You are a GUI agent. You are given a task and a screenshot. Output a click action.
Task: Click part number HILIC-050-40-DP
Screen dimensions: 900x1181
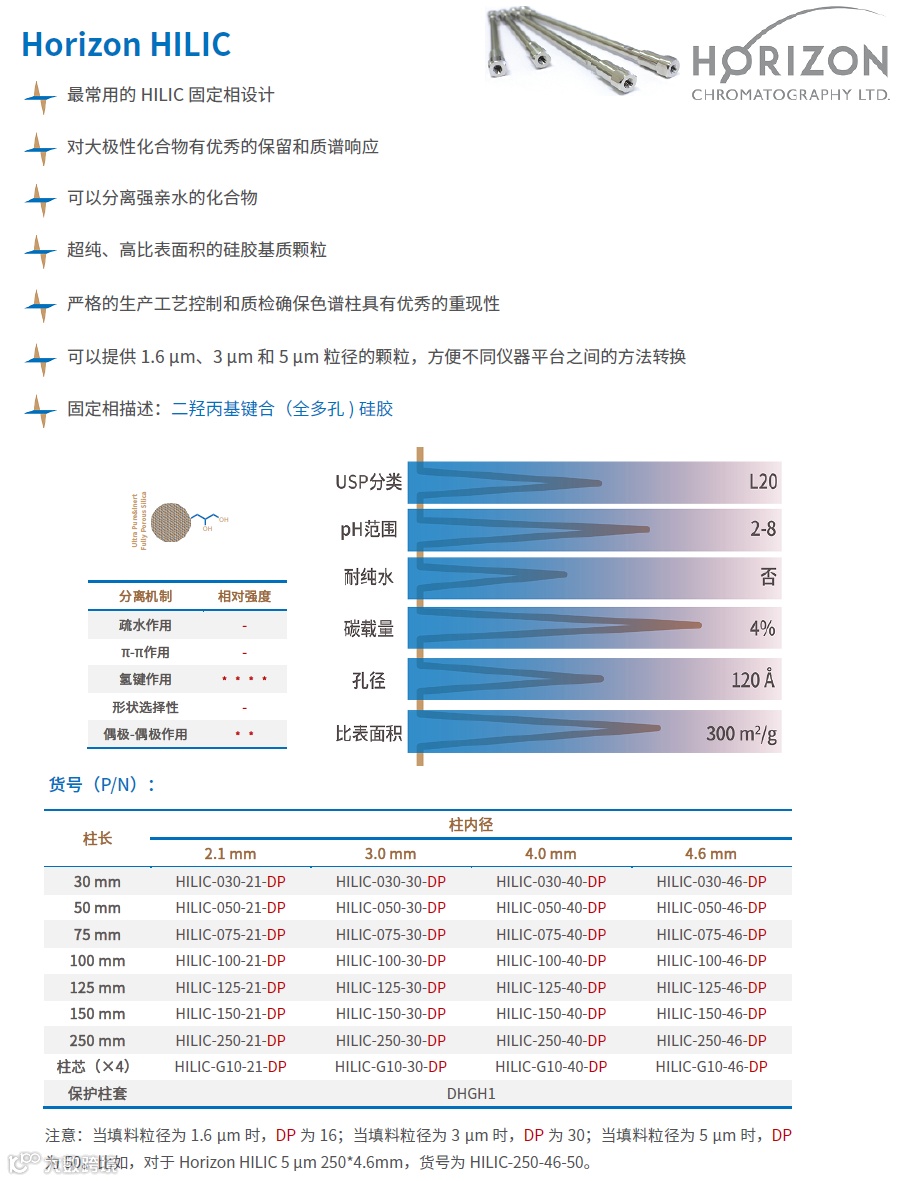click(551, 908)
